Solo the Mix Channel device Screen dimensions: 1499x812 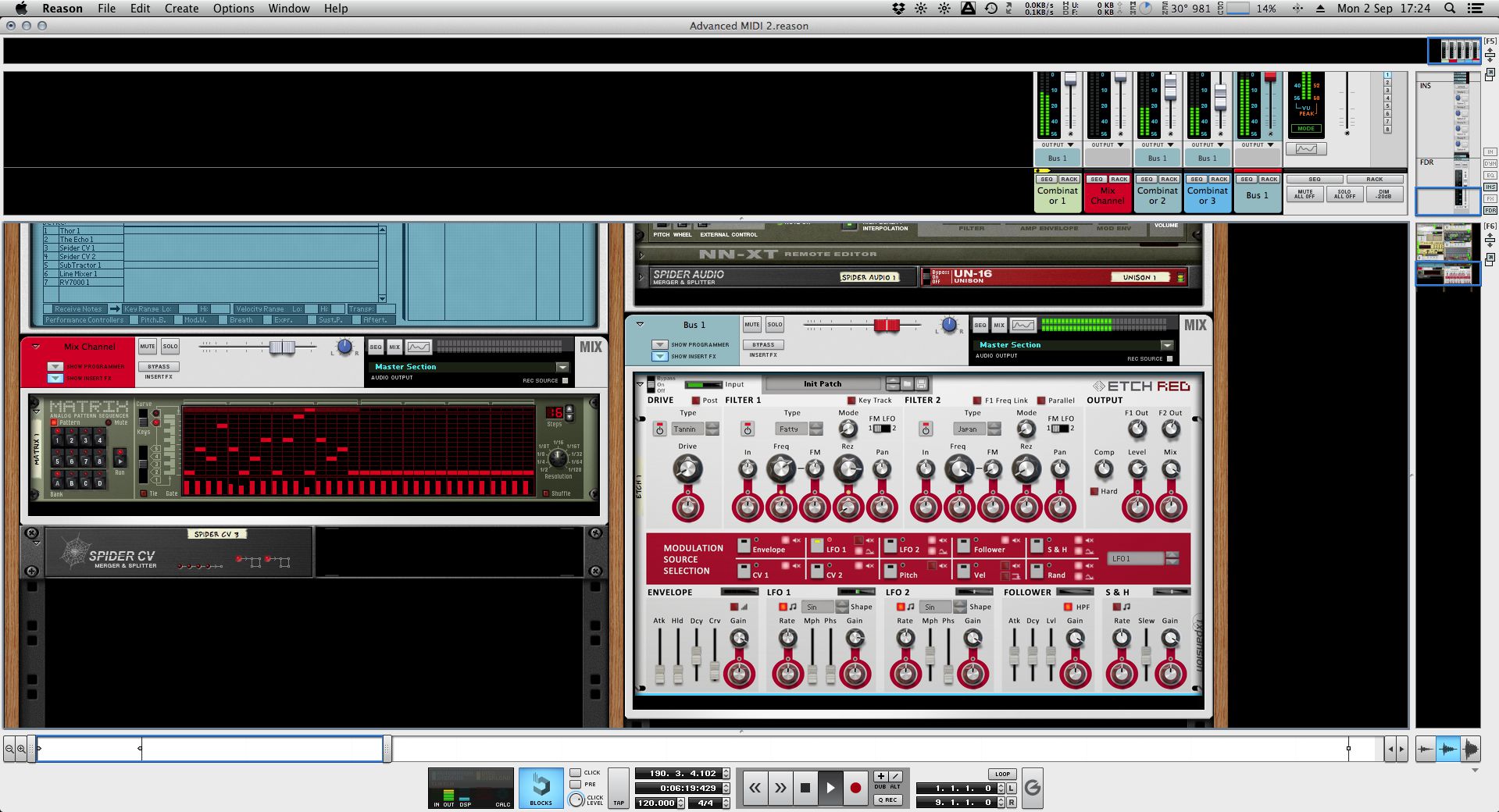170,346
